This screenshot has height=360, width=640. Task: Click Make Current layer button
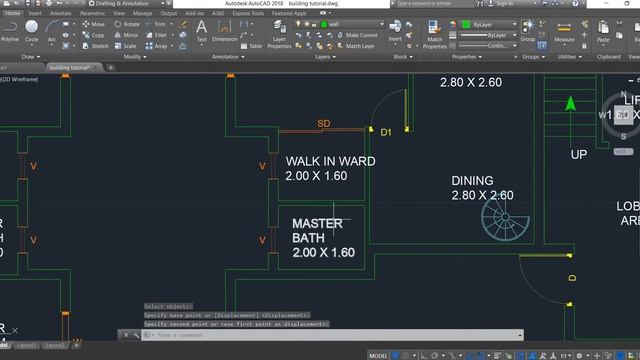(357, 35)
